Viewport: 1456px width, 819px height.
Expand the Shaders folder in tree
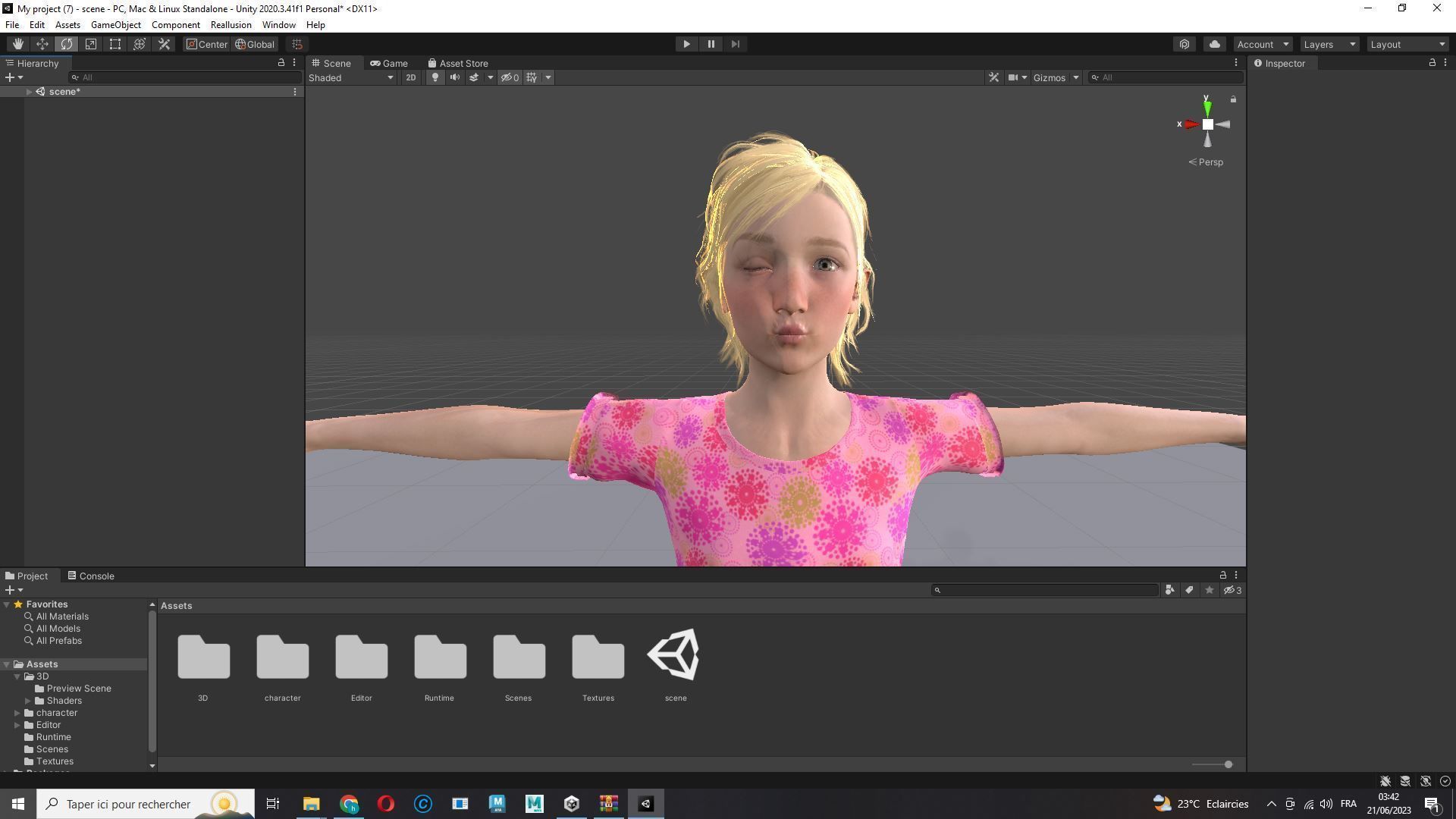(28, 701)
